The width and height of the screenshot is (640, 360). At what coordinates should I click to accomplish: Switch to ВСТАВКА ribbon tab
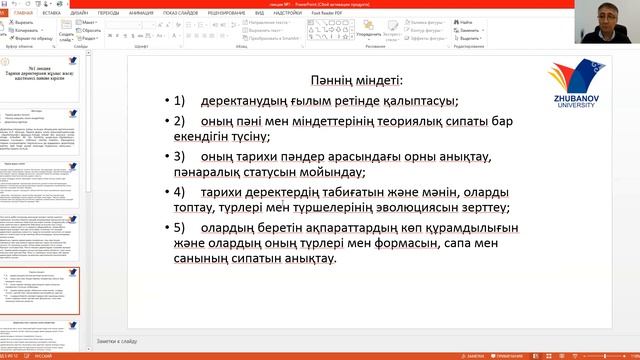[x=51, y=13]
